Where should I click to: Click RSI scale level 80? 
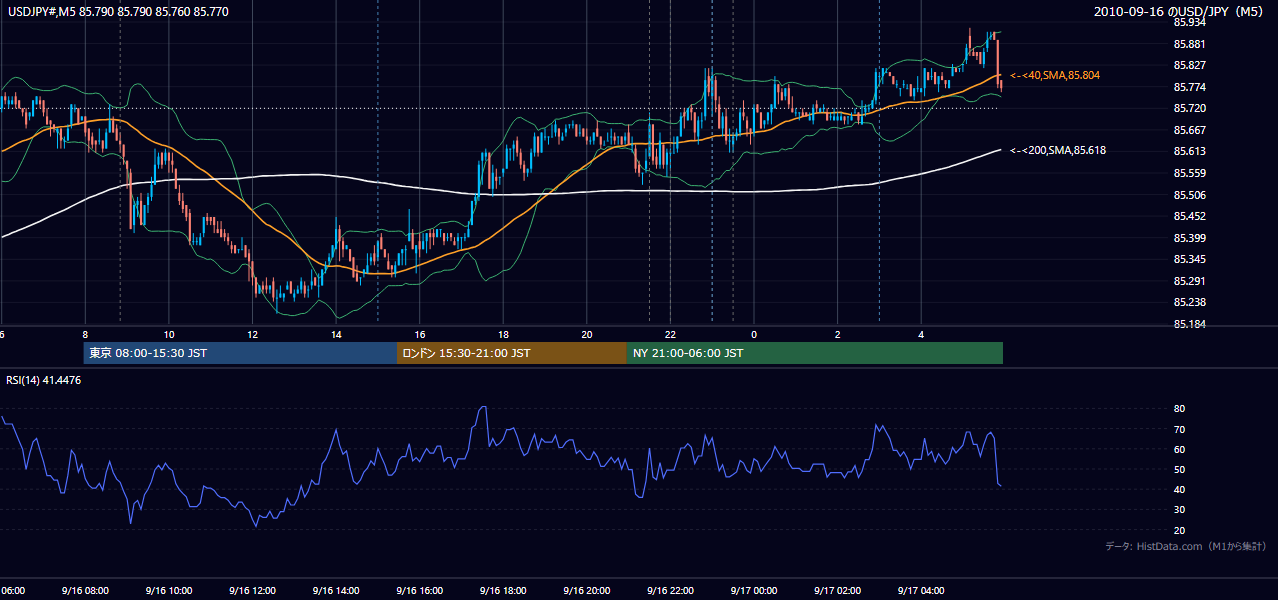coord(1179,409)
